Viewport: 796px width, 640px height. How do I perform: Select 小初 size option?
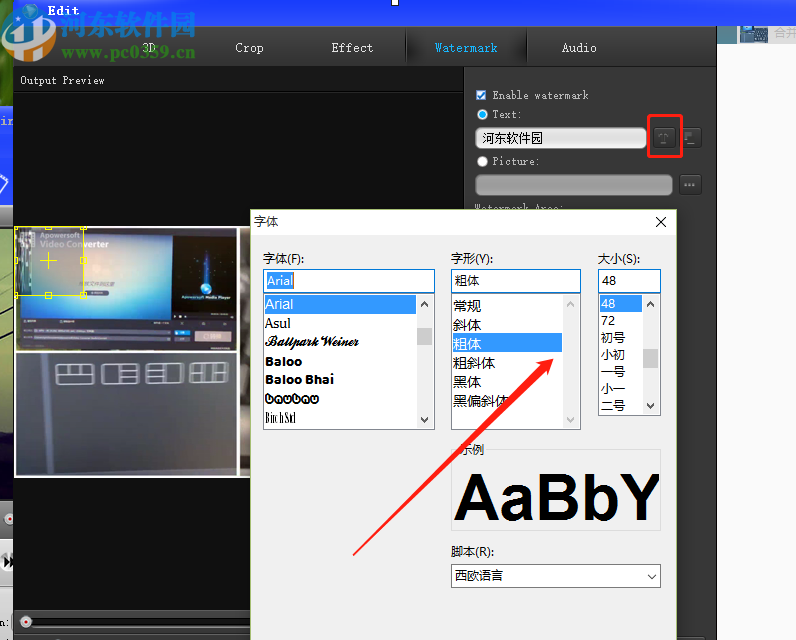620,355
